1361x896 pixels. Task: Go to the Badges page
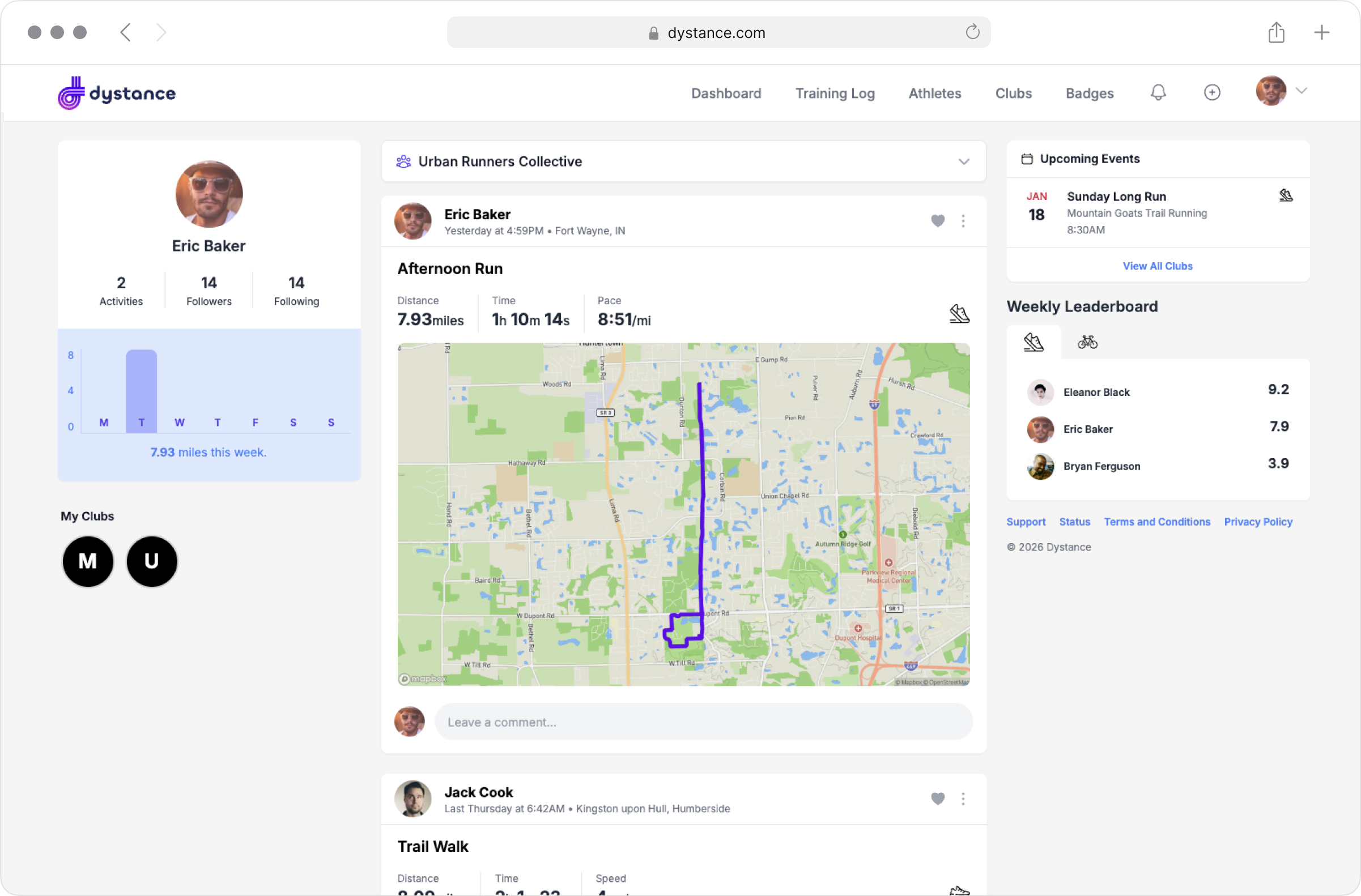pos(1090,93)
